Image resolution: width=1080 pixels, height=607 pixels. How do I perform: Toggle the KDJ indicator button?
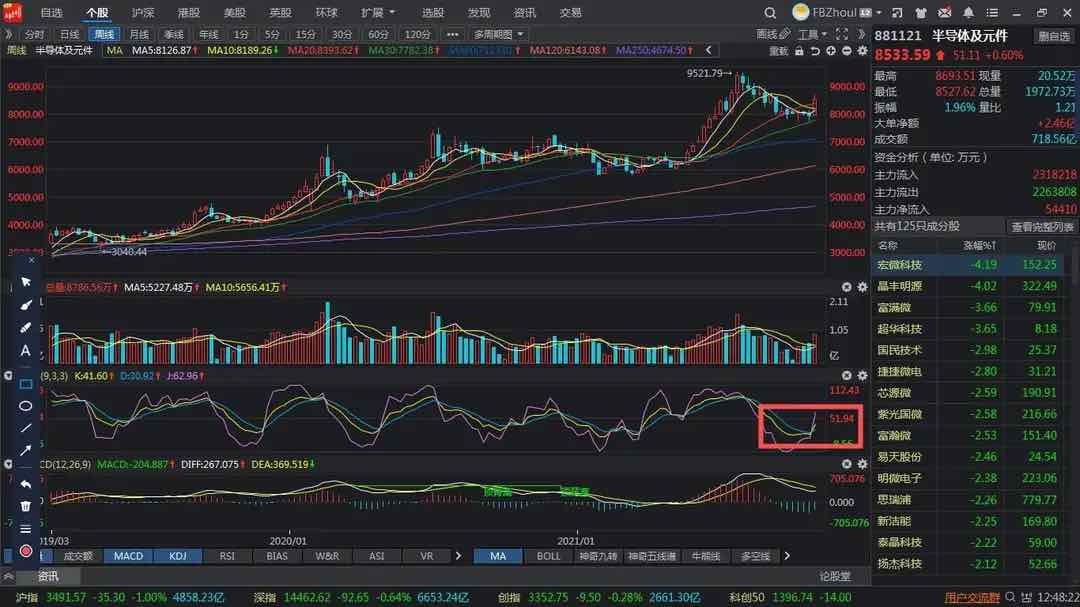[178, 556]
